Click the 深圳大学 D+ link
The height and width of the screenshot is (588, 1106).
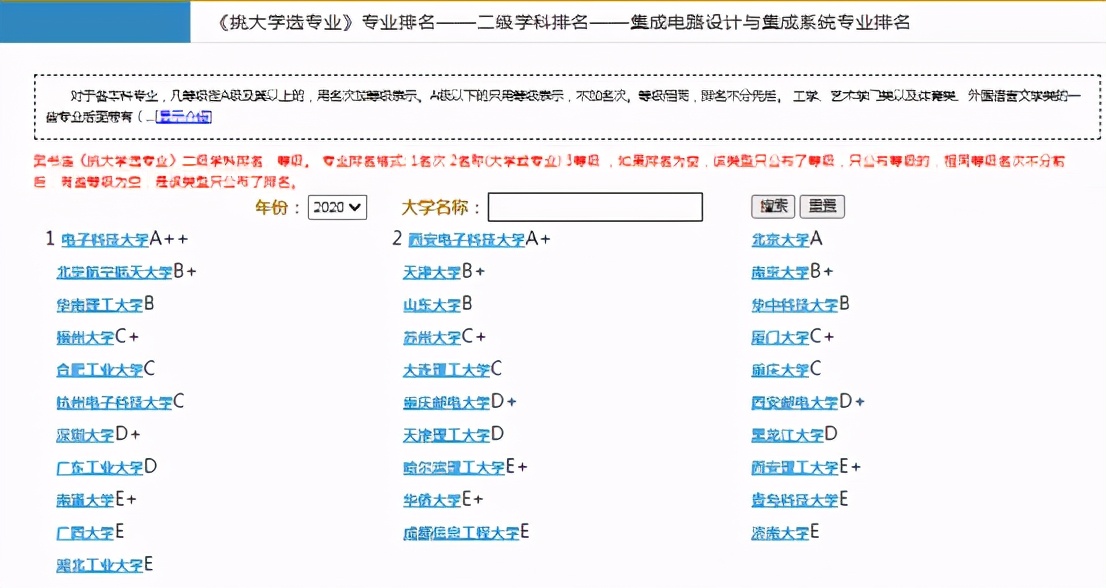(x=85, y=435)
